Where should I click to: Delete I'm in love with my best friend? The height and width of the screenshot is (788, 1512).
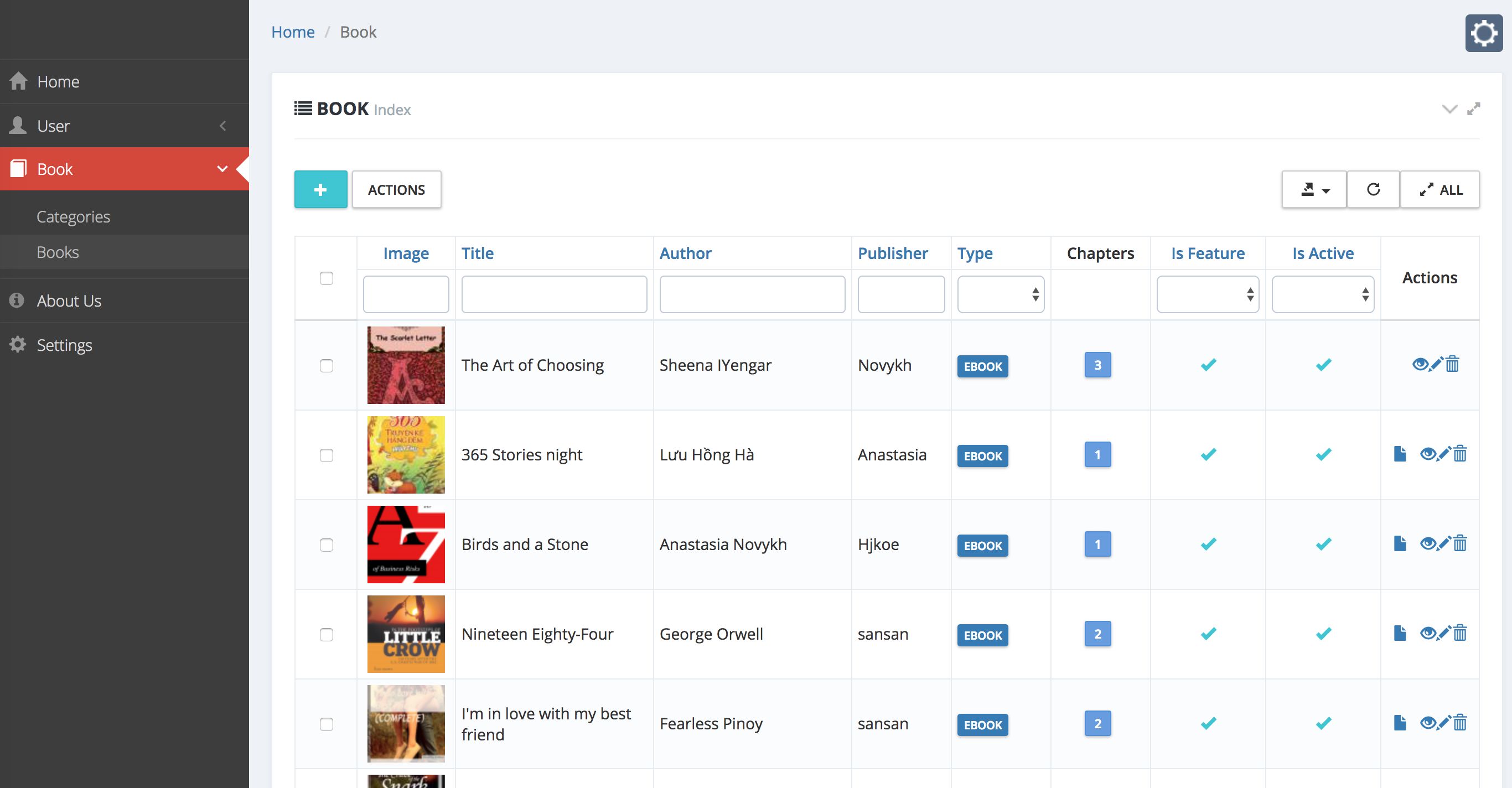pos(1461,723)
